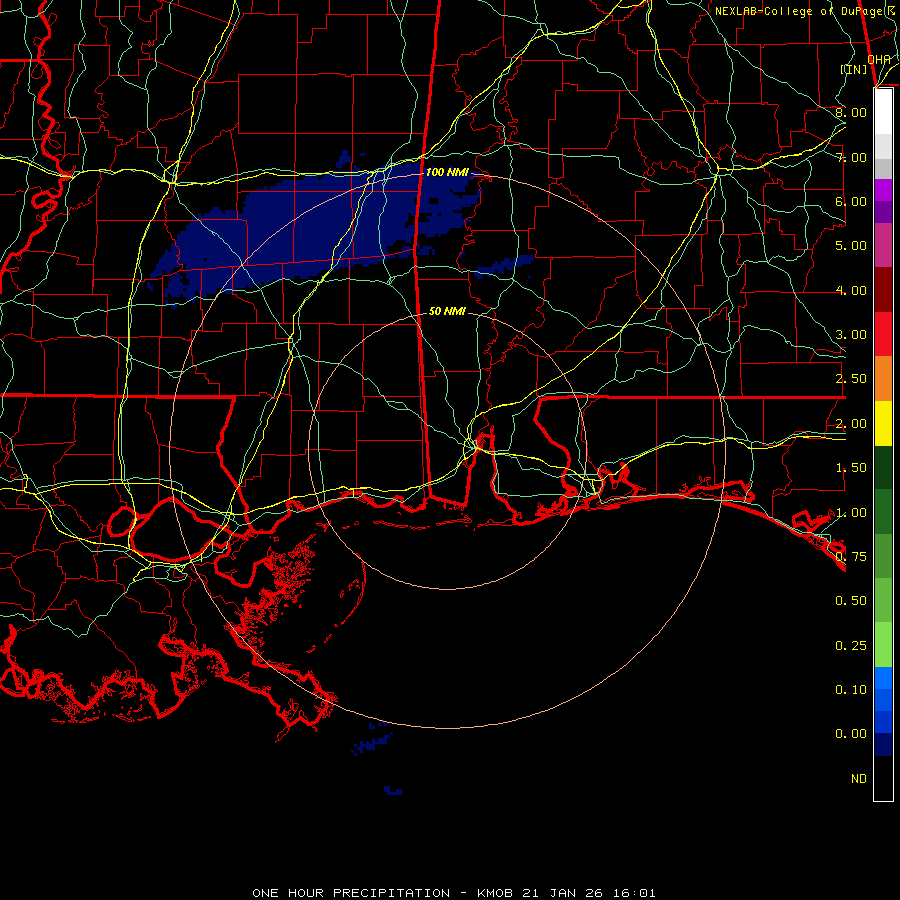The width and height of the screenshot is (900, 900).
Task: Select the black ND swatch in the legend
Action: (883, 778)
